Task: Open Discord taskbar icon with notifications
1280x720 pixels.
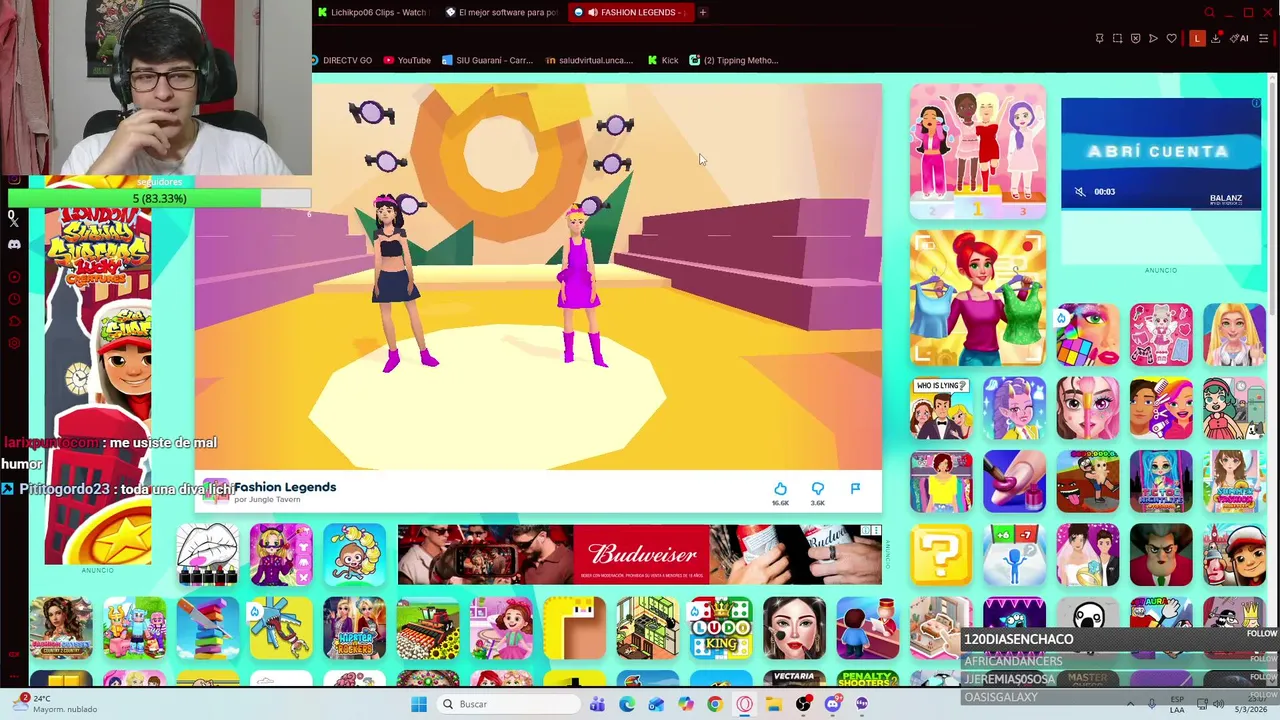Action: click(832, 704)
